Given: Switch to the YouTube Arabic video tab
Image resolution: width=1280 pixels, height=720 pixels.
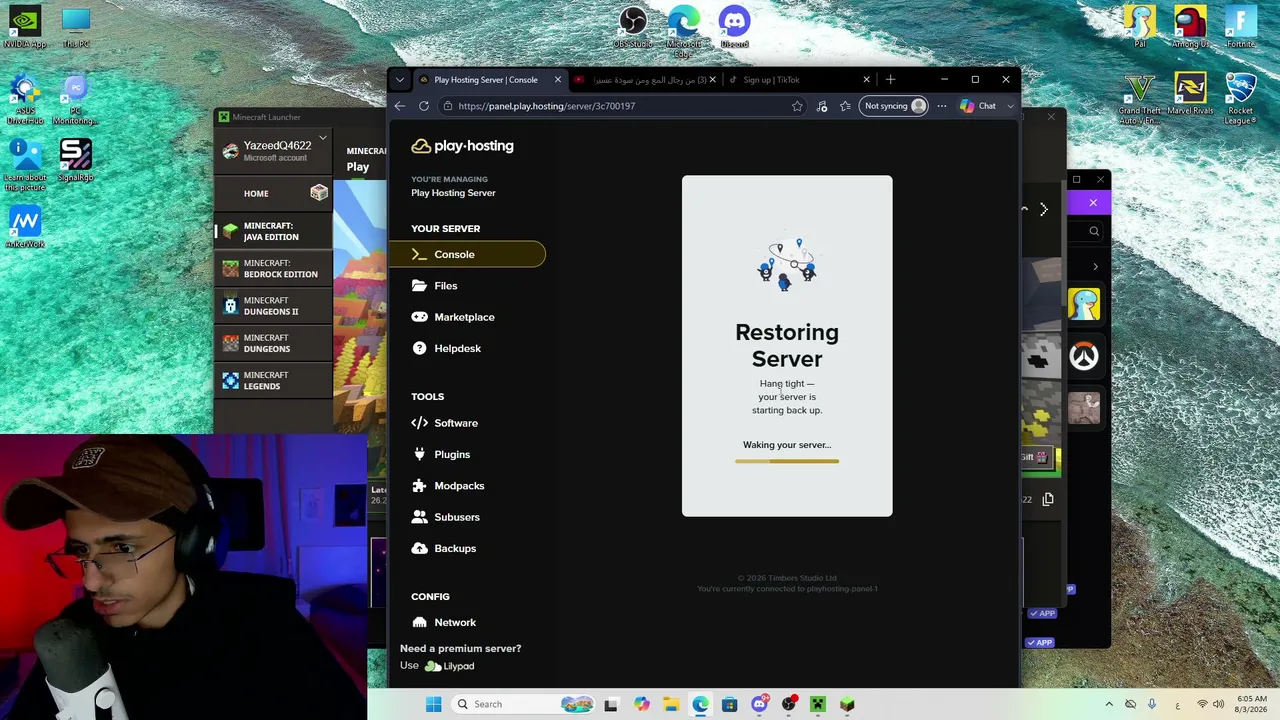Looking at the screenshot, I should pos(646,80).
